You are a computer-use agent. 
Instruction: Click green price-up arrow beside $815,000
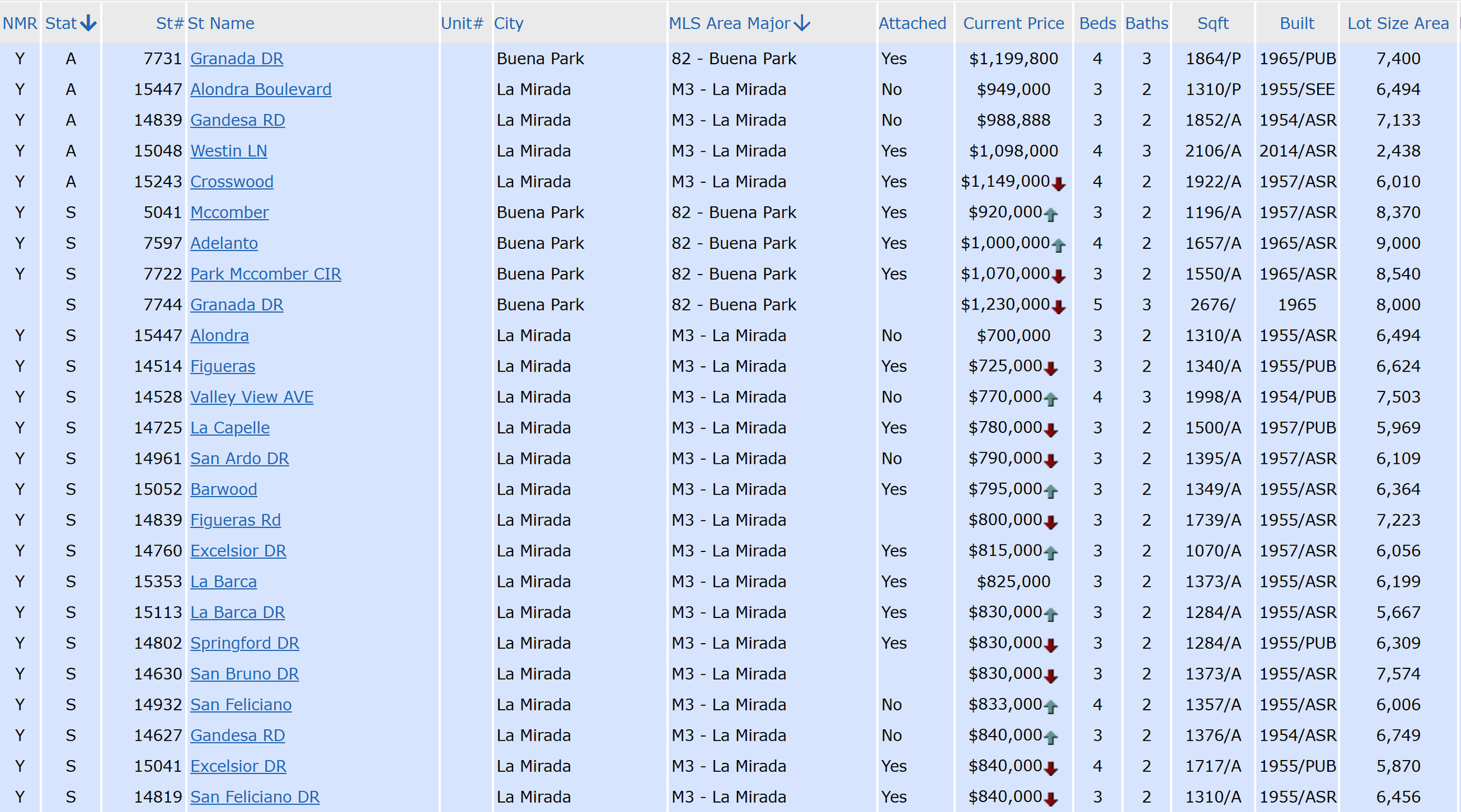(x=1051, y=553)
